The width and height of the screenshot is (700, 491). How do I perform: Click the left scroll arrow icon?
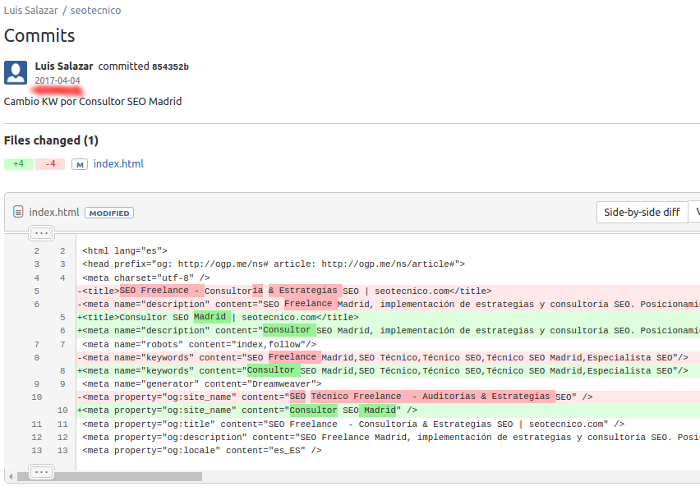11,477
